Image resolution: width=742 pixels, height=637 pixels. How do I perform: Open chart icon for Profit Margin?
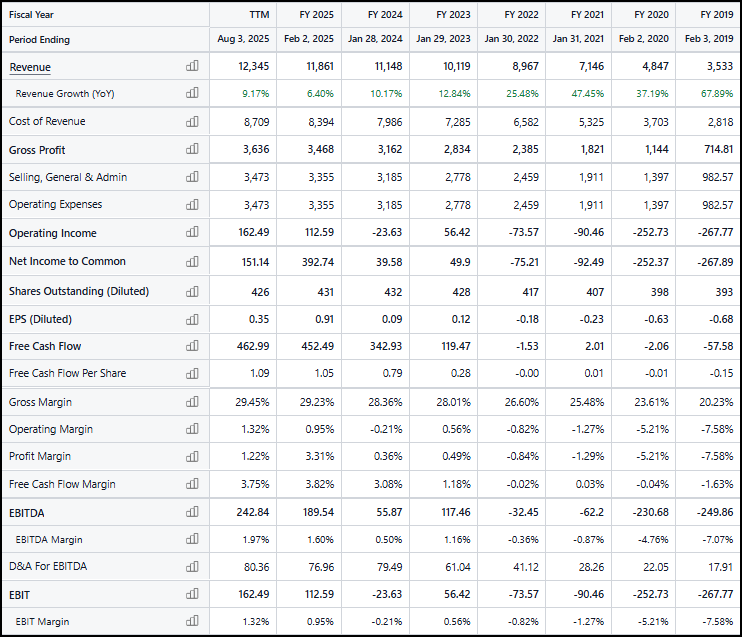pyautogui.click(x=192, y=456)
